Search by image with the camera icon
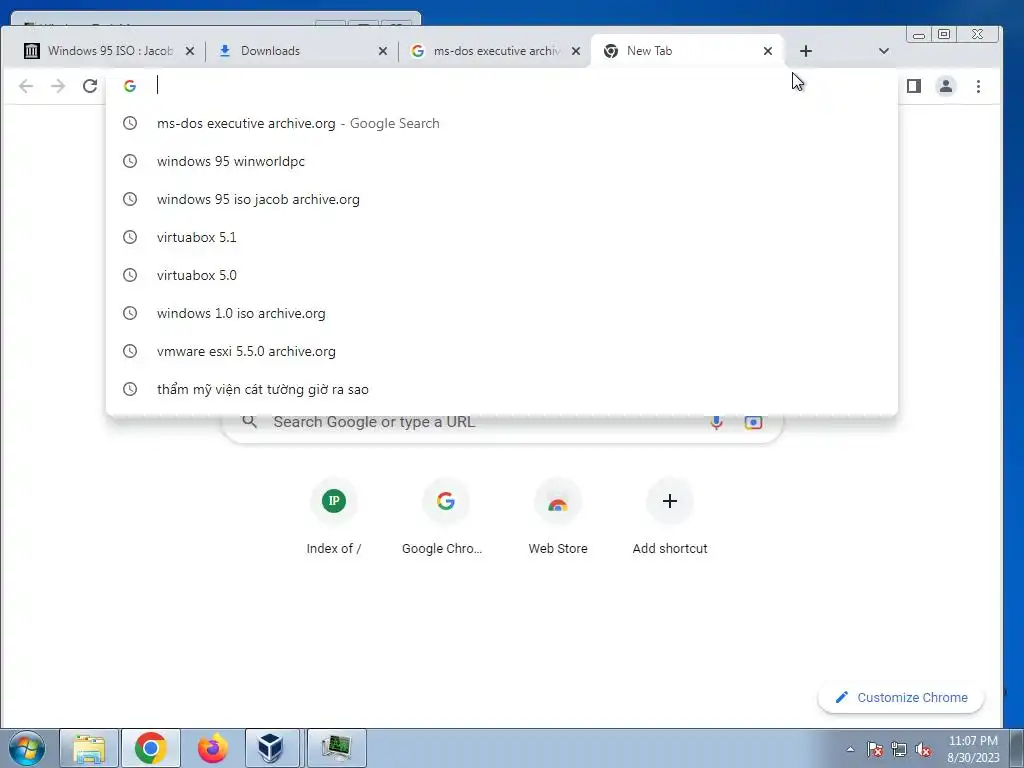The image size is (1024, 768). pyautogui.click(x=753, y=423)
